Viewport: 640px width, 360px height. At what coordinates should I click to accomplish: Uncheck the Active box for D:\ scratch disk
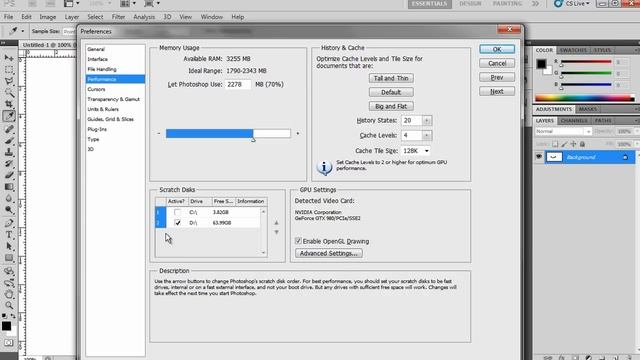(177, 223)
